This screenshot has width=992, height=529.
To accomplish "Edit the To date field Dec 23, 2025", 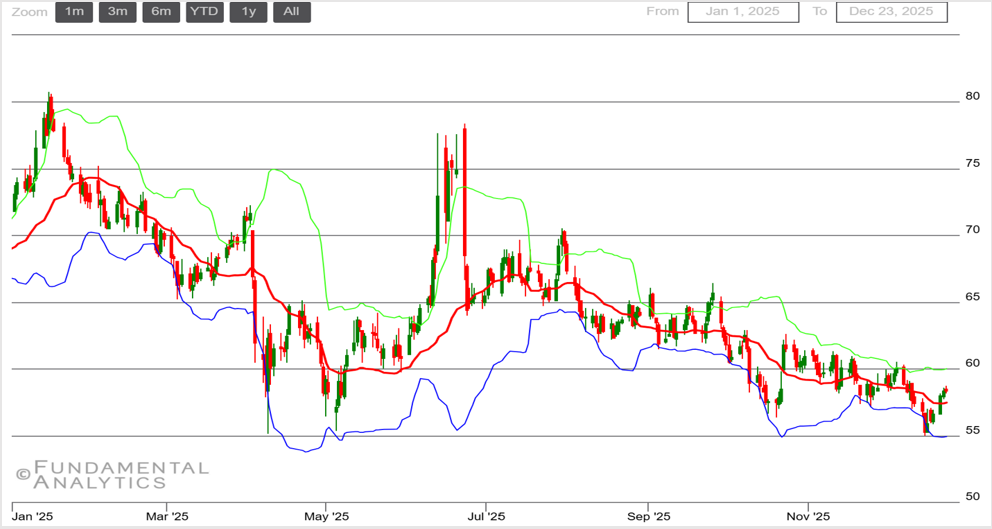I will click(891, 12).
